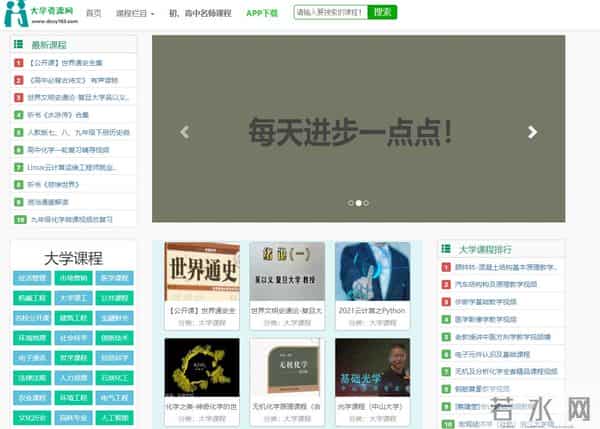Click 光学课程（中山大学） card title text
Screen dimensions: 600x429
(x=370, y=406)
